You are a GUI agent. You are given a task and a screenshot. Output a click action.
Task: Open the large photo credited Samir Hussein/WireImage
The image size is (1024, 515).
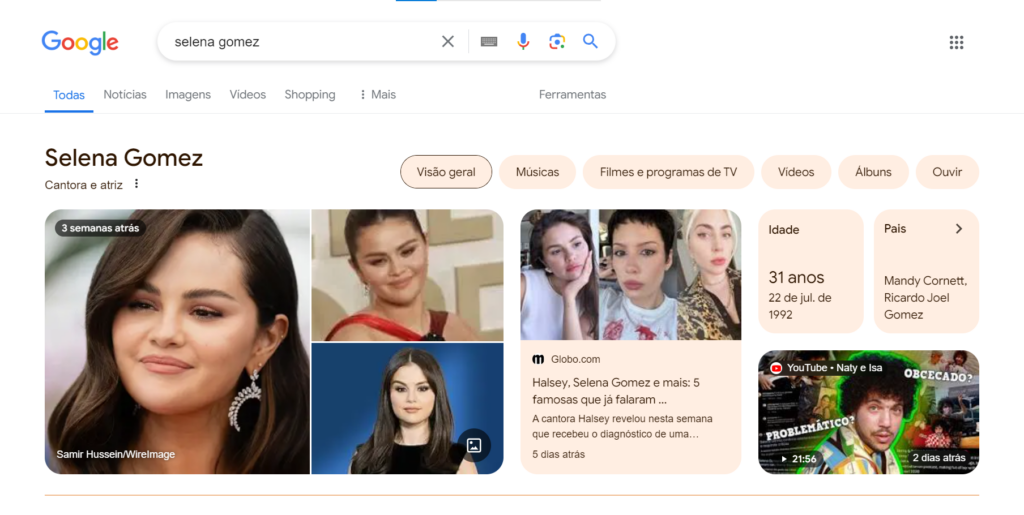click(177, 341)
